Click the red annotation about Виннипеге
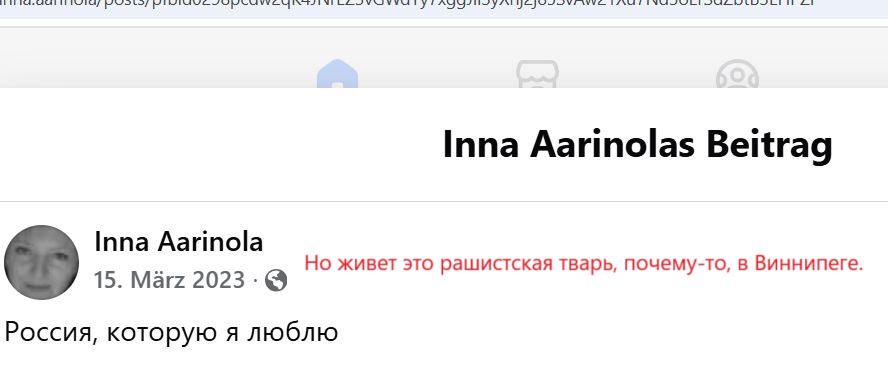 (x=583, y=264)
